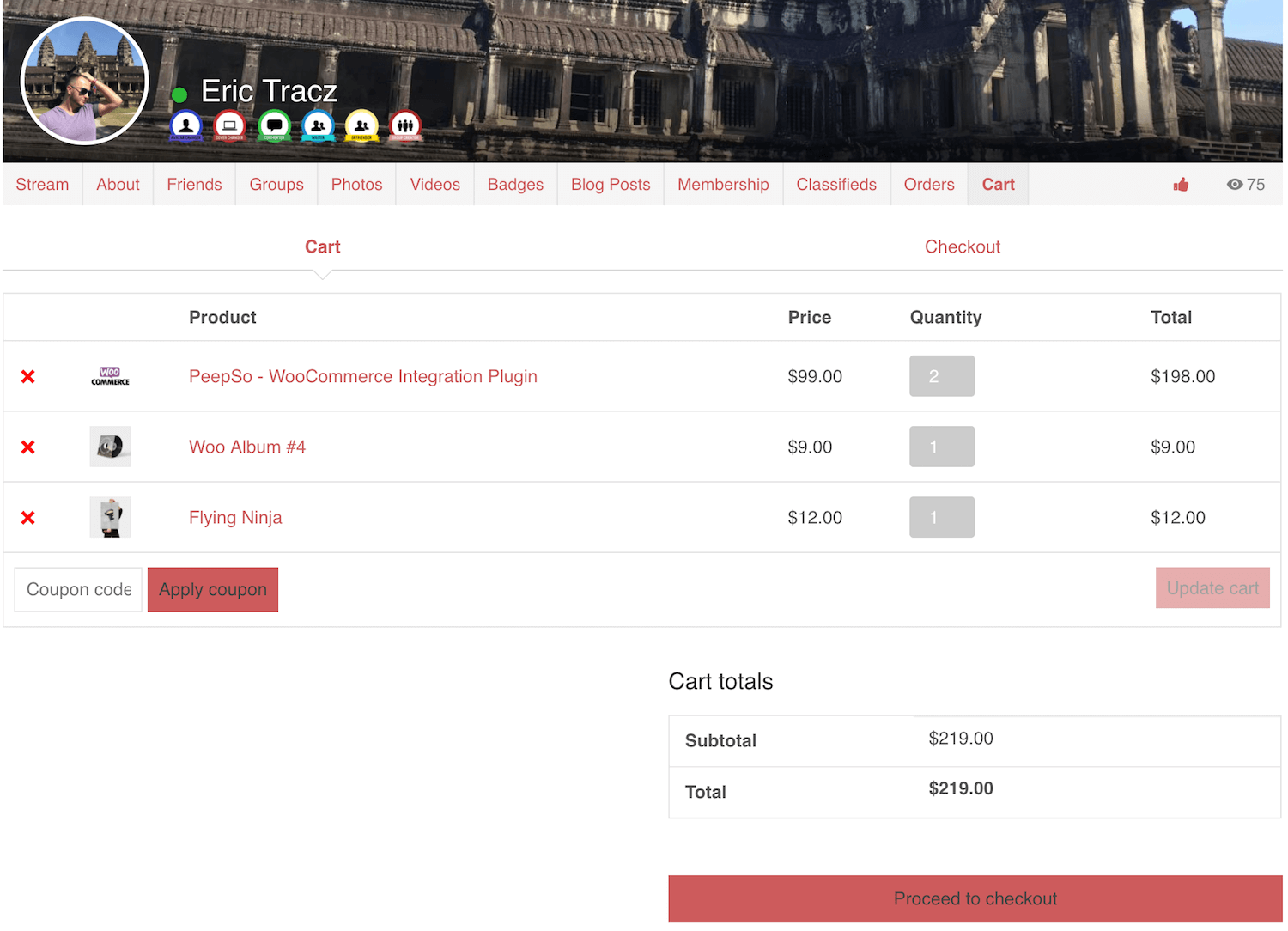Edit quantity for Woo Album #4
Viewport: 1288px width, 931px height.
tap(942, 447)
